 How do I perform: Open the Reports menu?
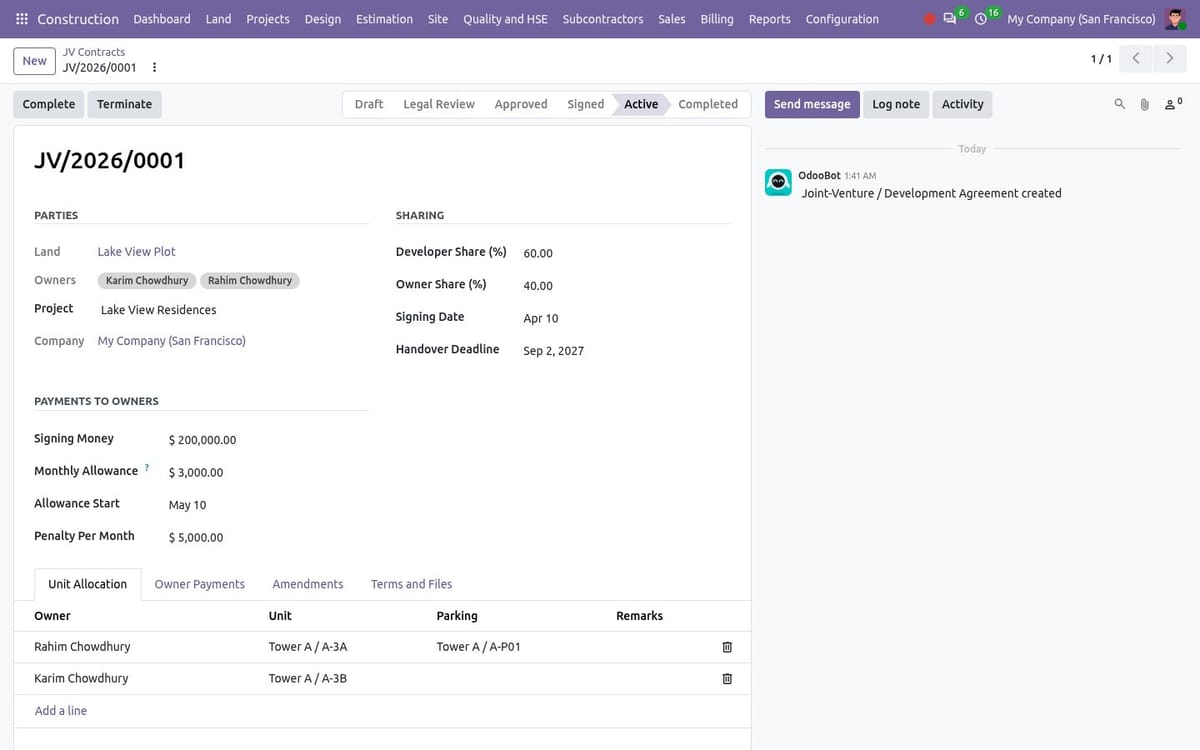pyautogui.click(x=769, y=19)
